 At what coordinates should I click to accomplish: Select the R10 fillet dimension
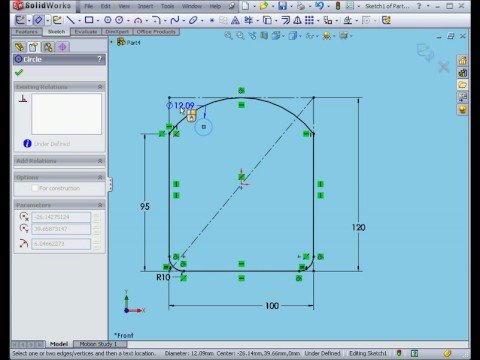click(x=163, y=277)
